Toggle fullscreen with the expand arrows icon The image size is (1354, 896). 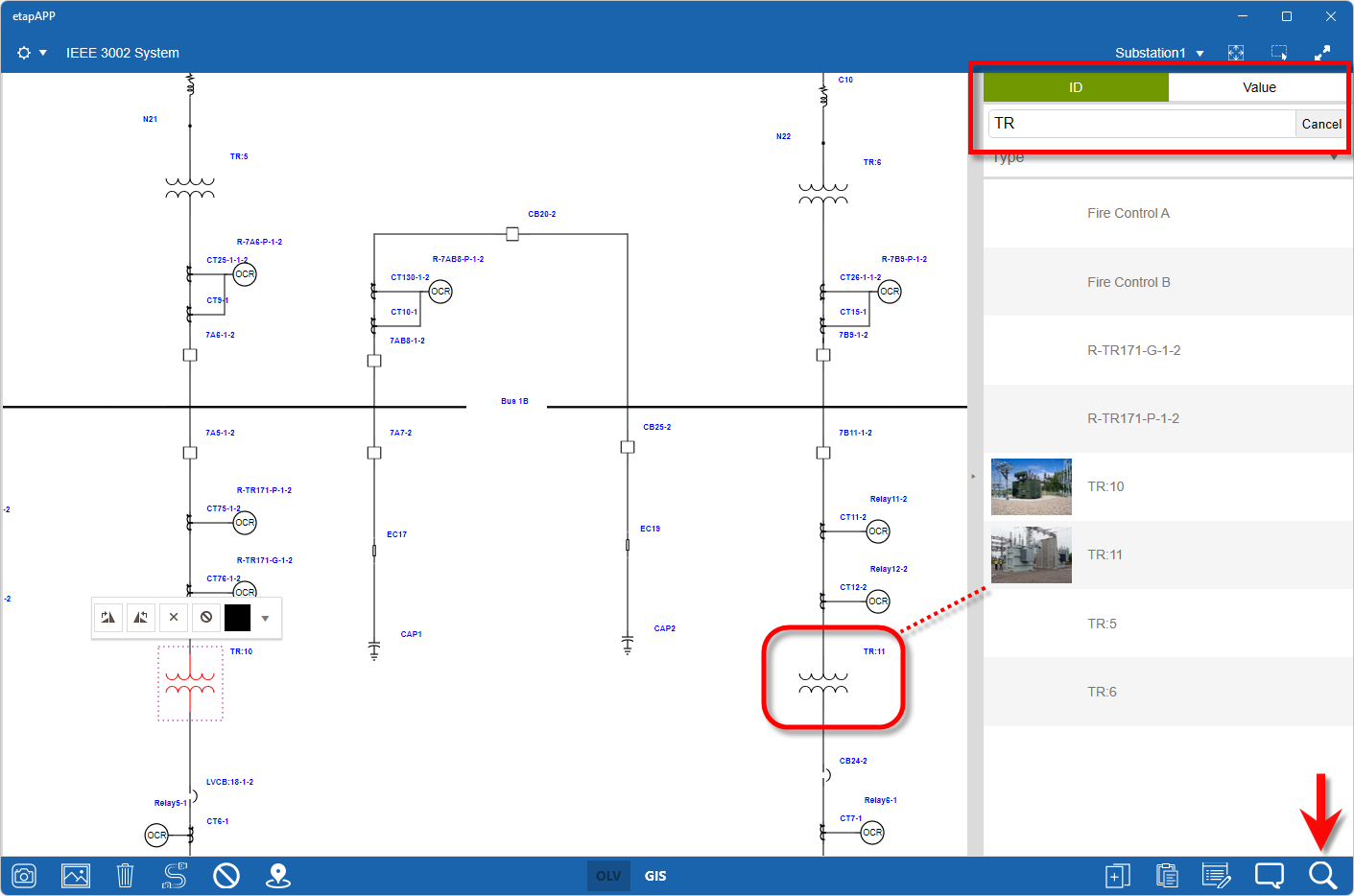tap(1322, 53)
